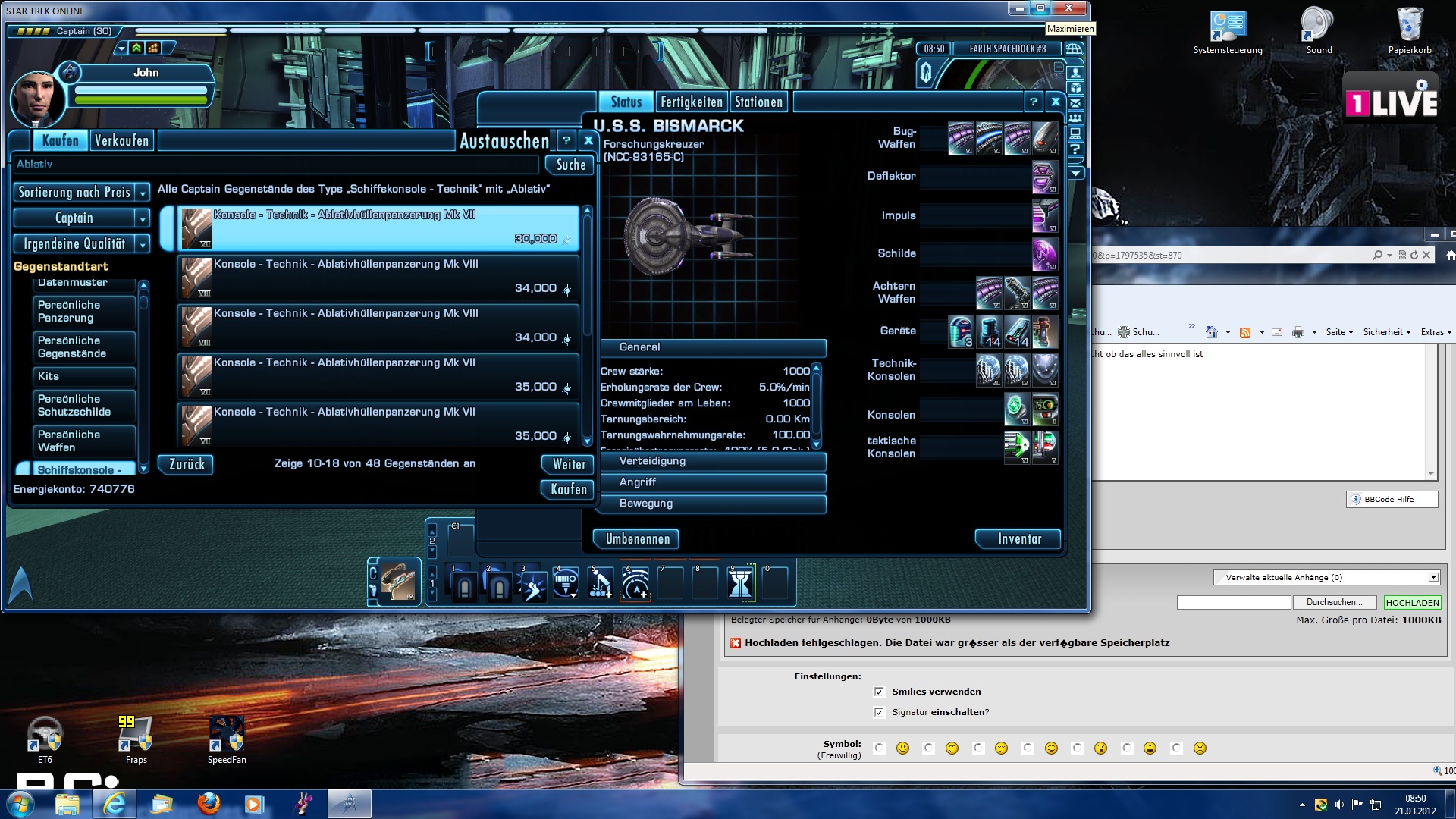1456x819 pixels.
Task: Select the second smiley symbol radio button
Action: pos(928,748)
